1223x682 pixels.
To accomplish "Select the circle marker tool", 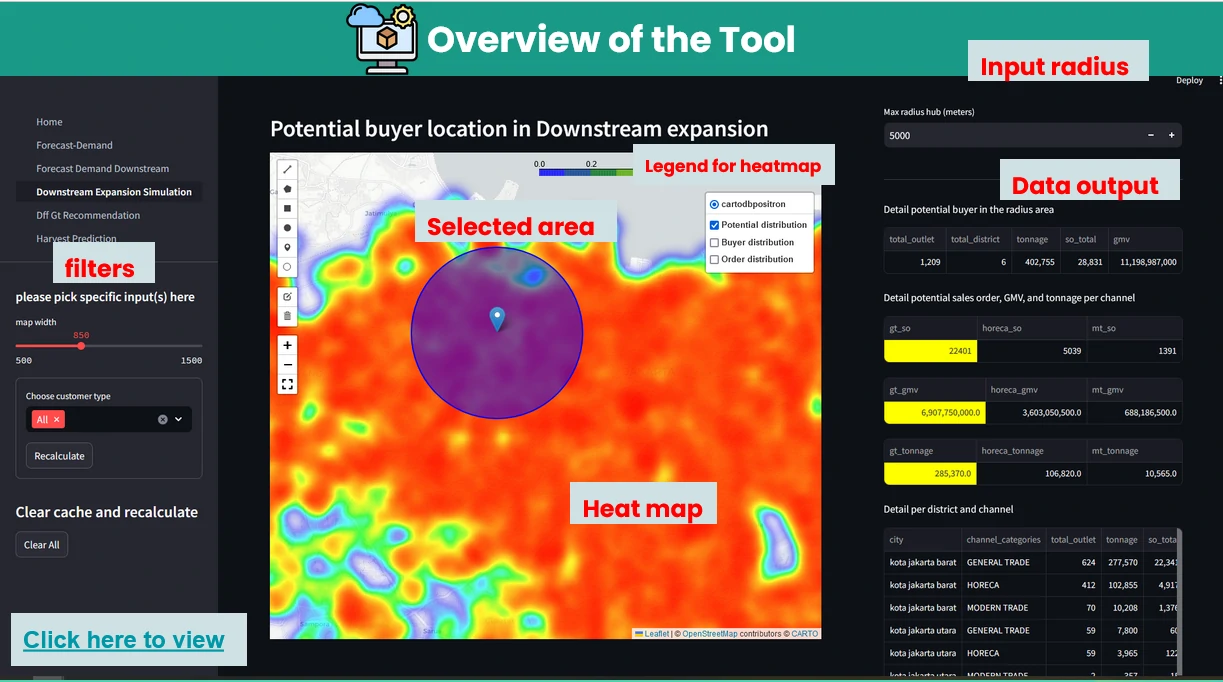I will (x=287, y=267).
